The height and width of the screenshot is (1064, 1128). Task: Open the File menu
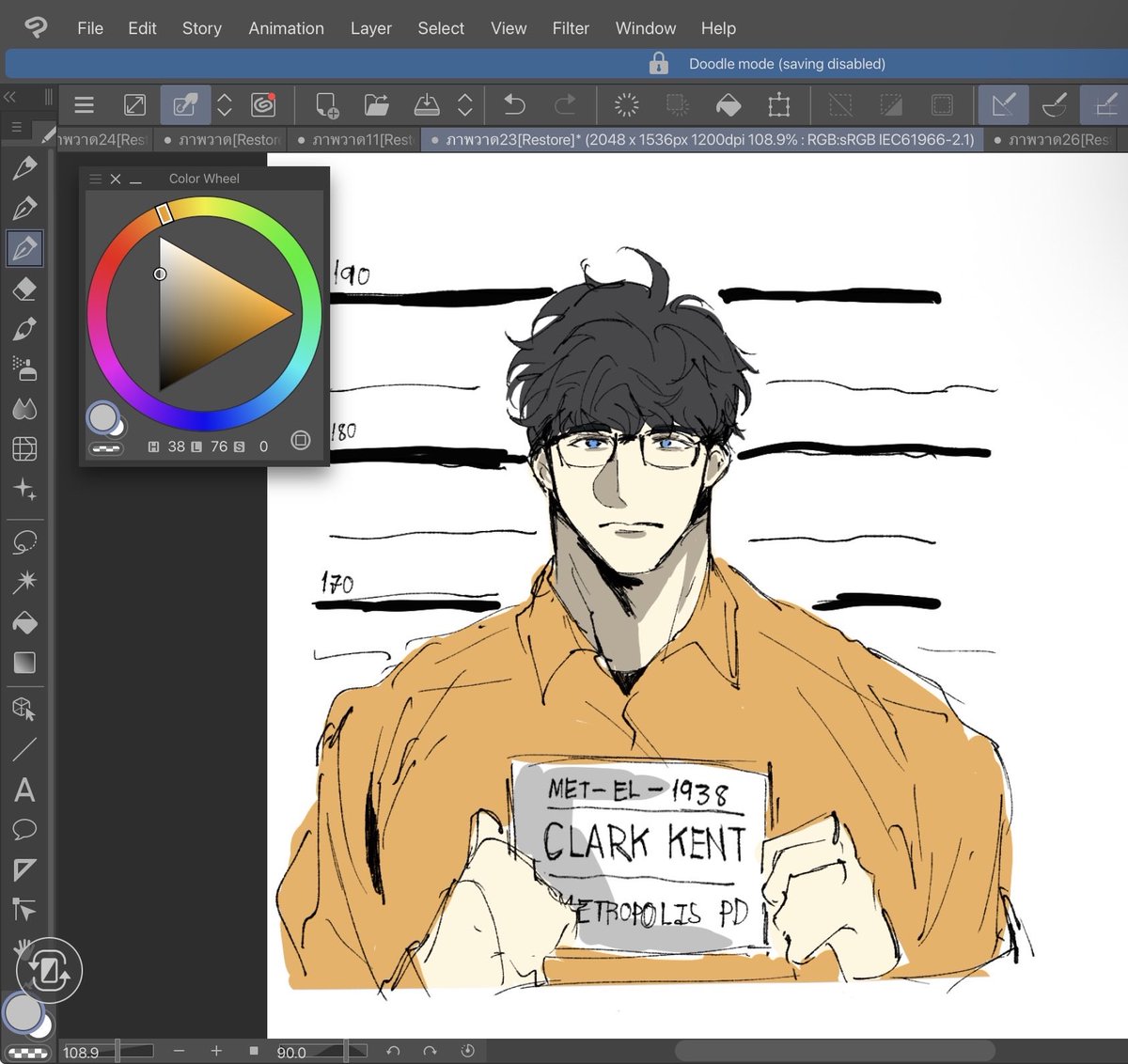pos(90,28)
